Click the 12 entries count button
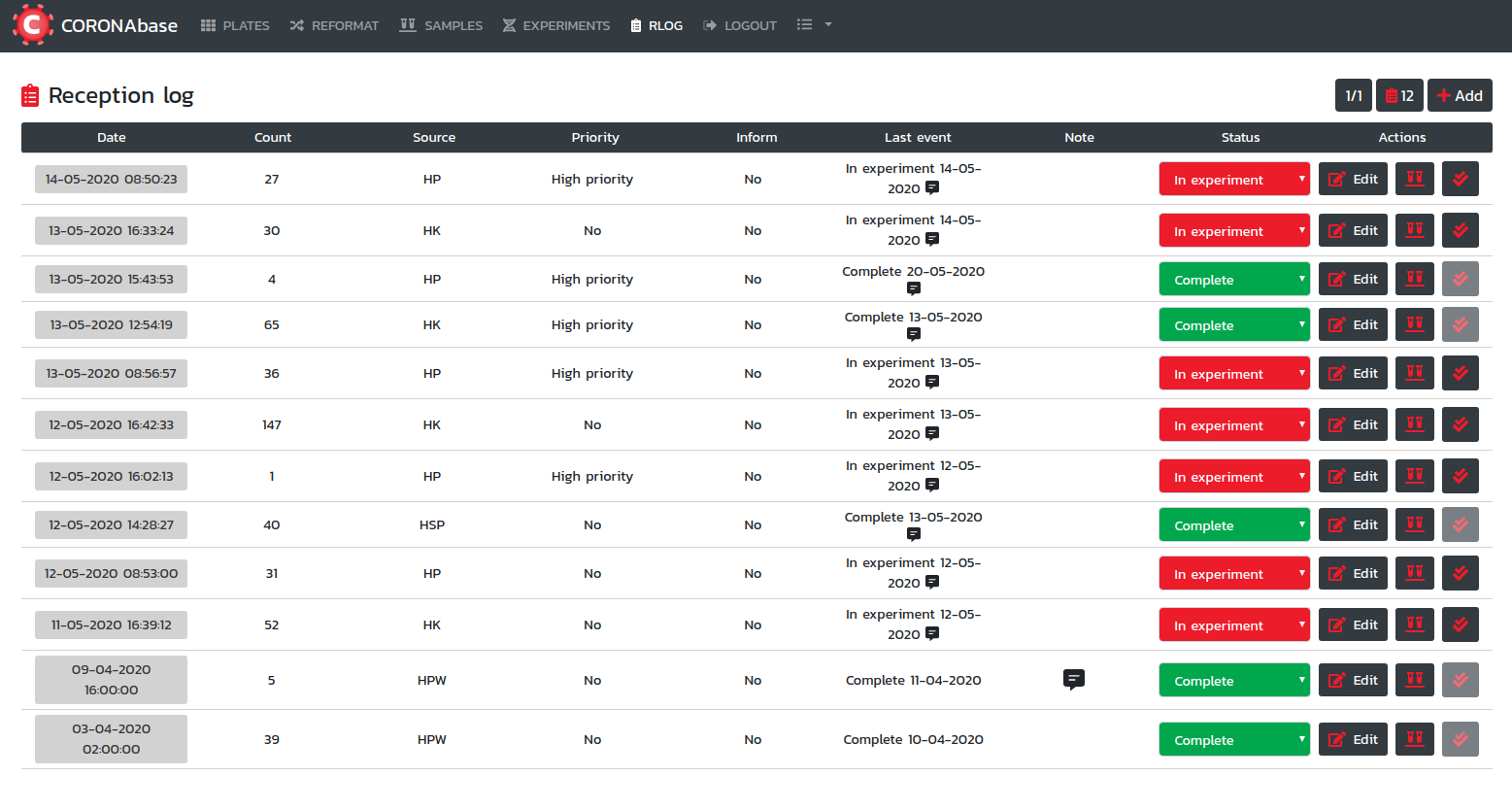Screen dimensions: 1512x810 (x=1399, y=95)
